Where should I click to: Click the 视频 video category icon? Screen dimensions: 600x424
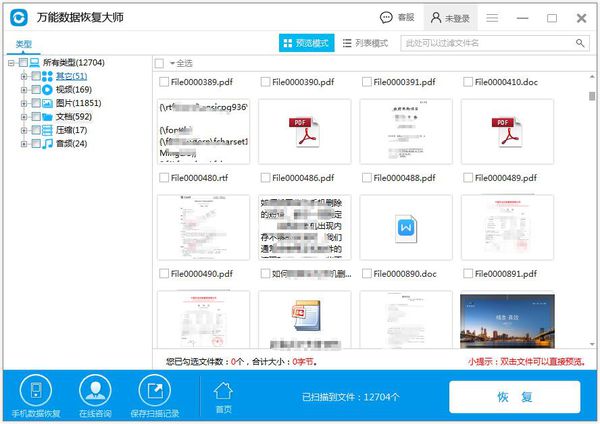(x=47, y=90)
